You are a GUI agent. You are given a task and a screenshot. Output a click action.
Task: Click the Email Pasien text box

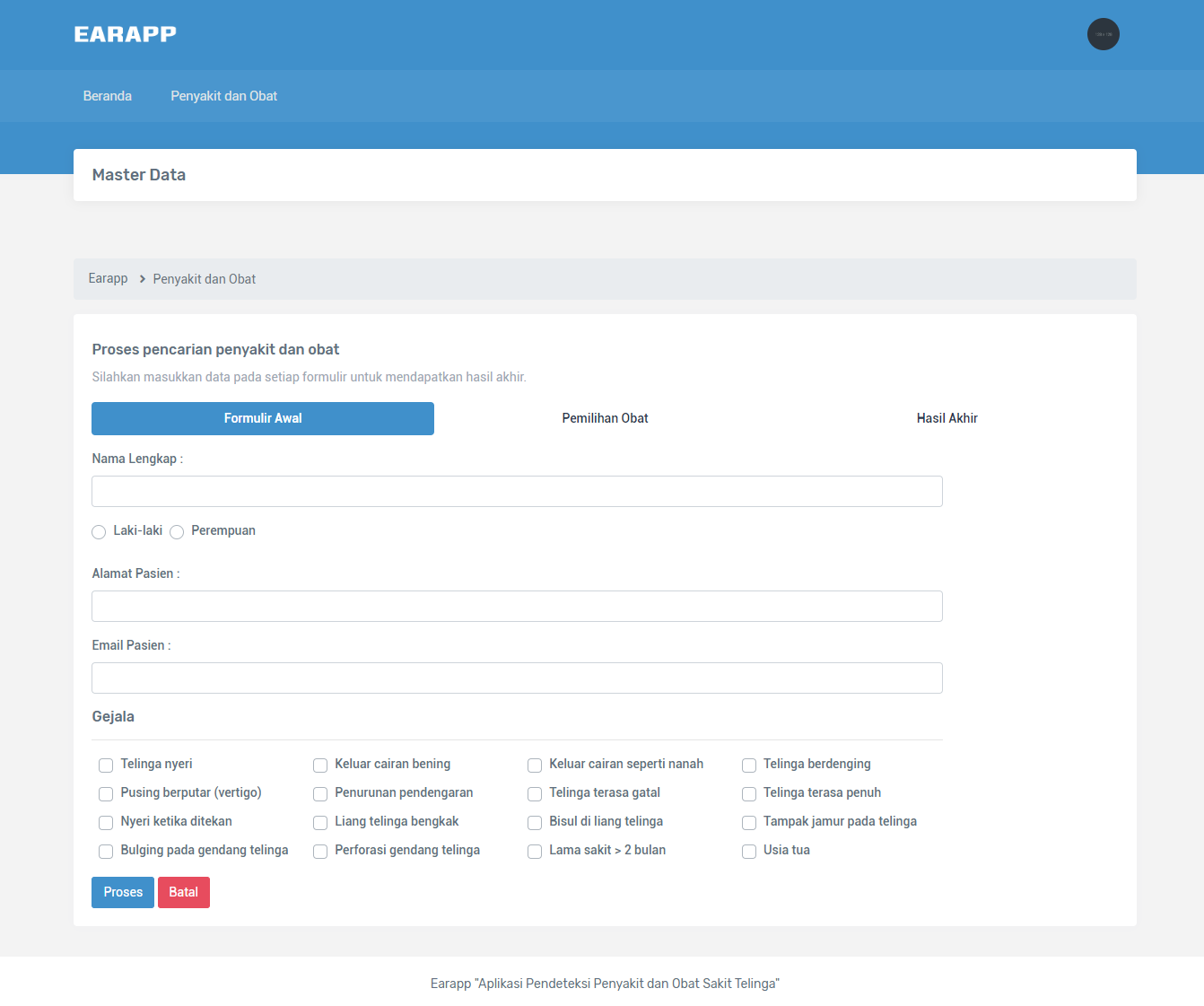pos(517,678)
